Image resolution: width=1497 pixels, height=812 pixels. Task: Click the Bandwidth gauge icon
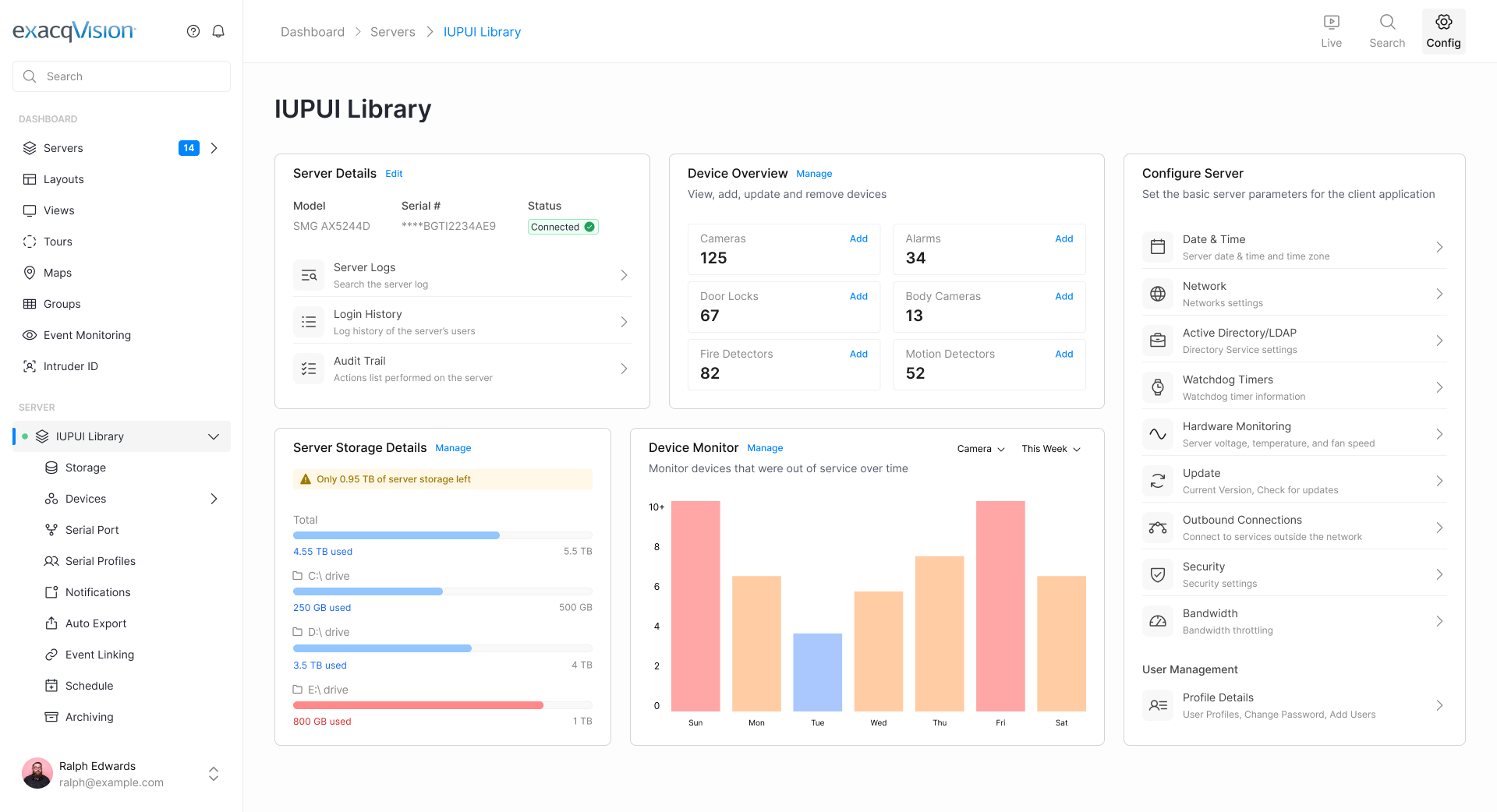click(1158, 621)
